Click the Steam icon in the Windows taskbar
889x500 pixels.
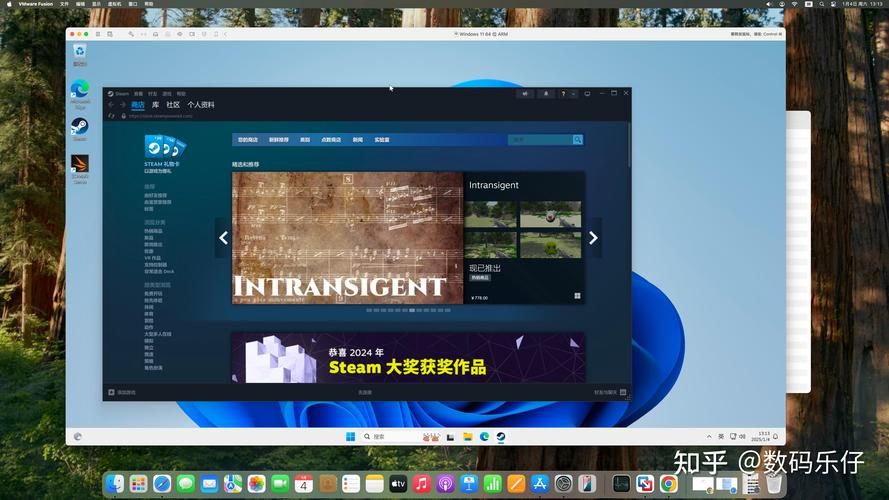501,437
